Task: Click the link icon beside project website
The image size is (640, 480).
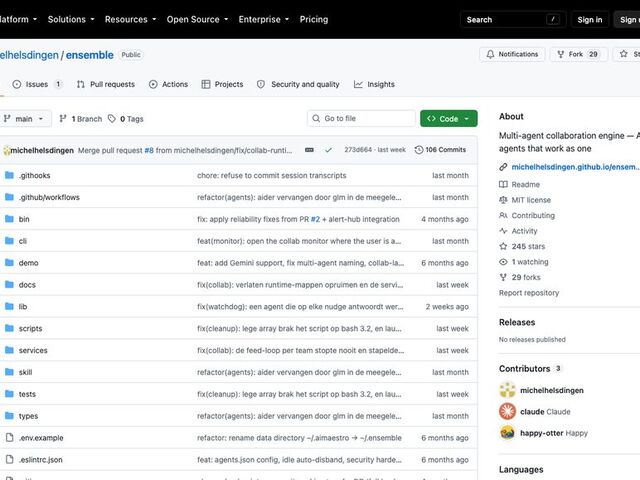Action: coord(503,167)
